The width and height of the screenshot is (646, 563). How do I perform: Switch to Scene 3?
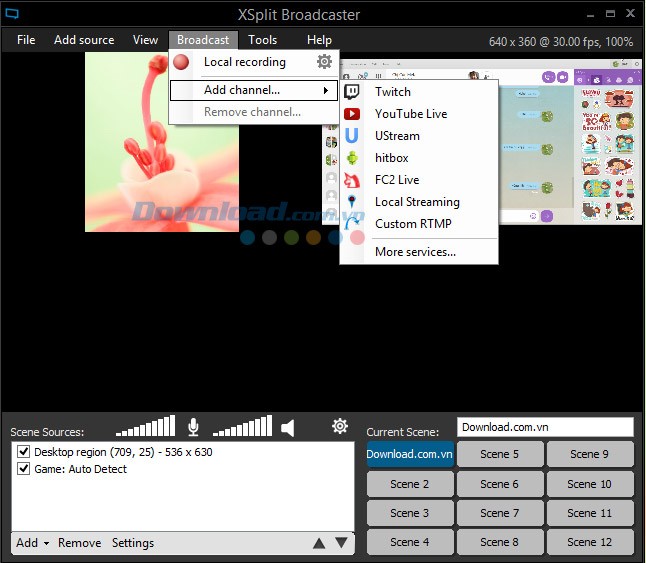point(410,513)
